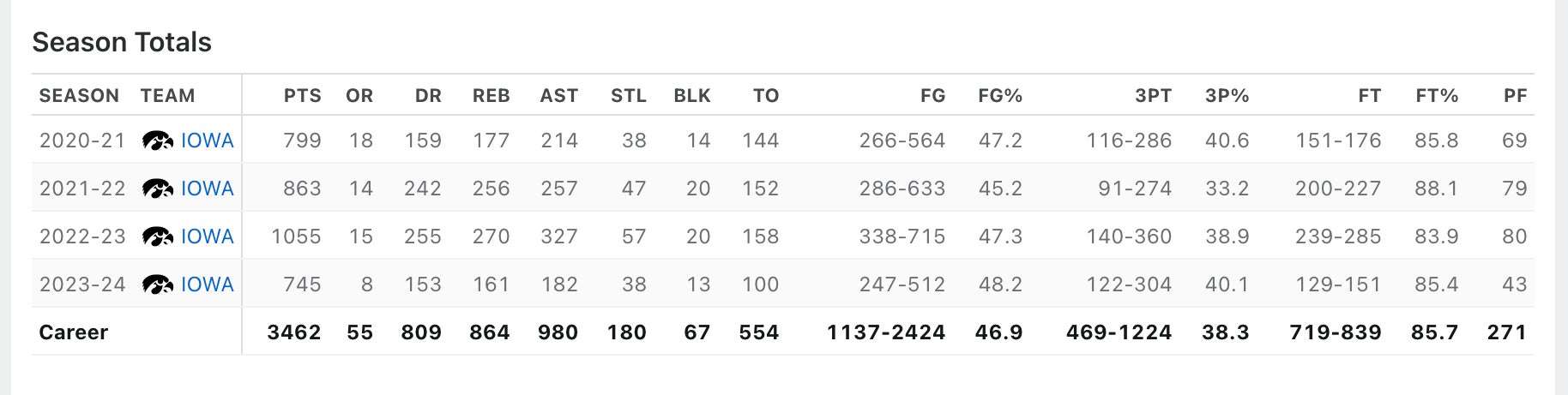Open the IOWA team link for 2020-21

(x=207, y=141)
